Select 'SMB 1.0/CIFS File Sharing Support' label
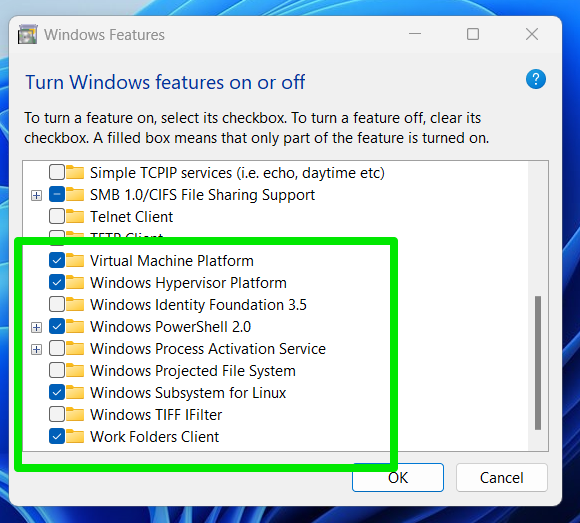This screenshot has height=523, width=580. coord(203,195)
